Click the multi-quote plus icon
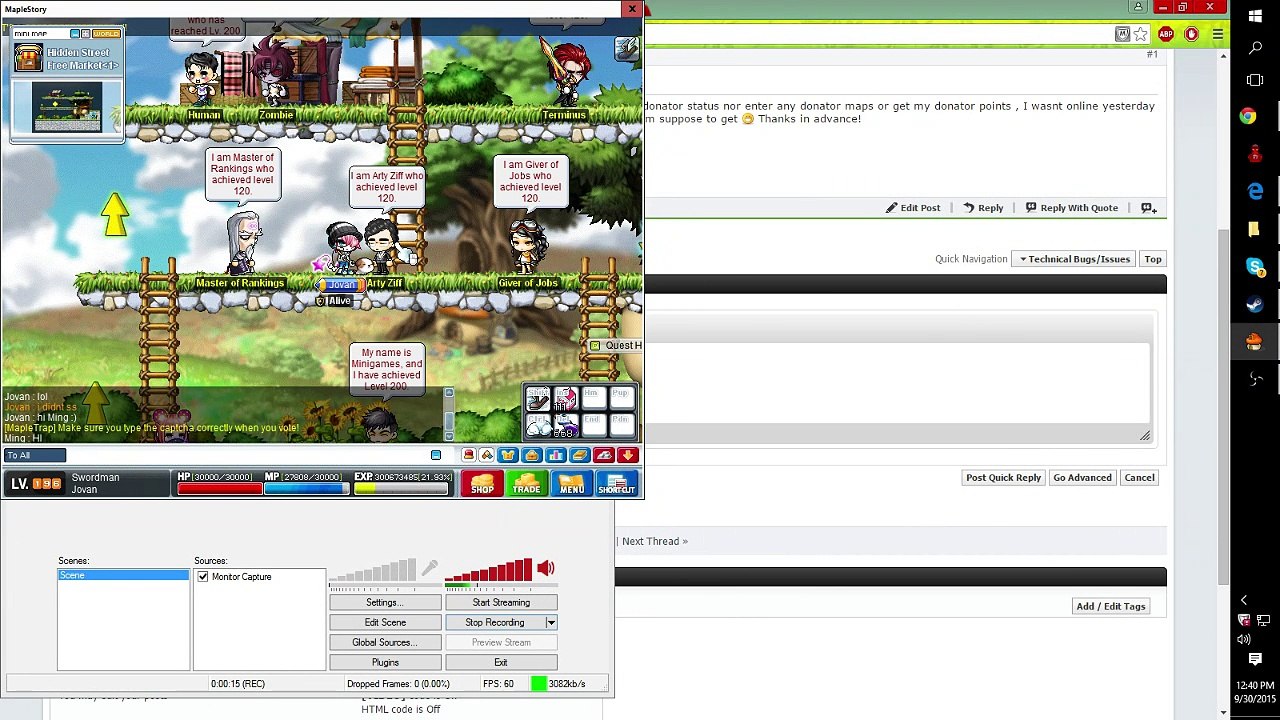1280x720 pixels. coord(1148,208)
